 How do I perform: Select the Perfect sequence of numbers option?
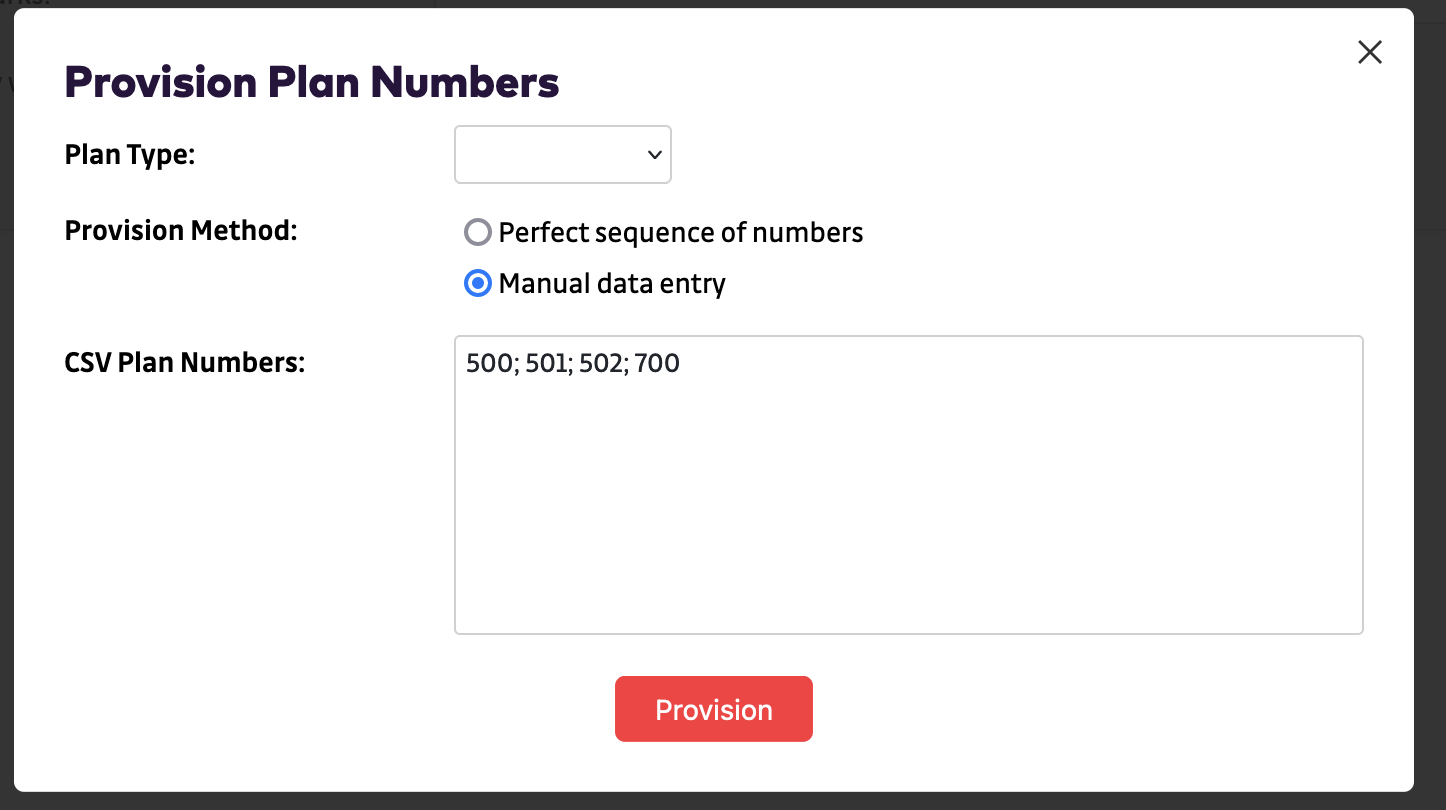[477, 231]
